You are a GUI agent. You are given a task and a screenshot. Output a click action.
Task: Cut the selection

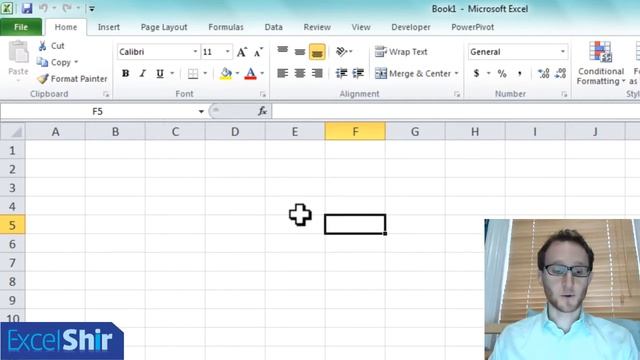[51, 46]
